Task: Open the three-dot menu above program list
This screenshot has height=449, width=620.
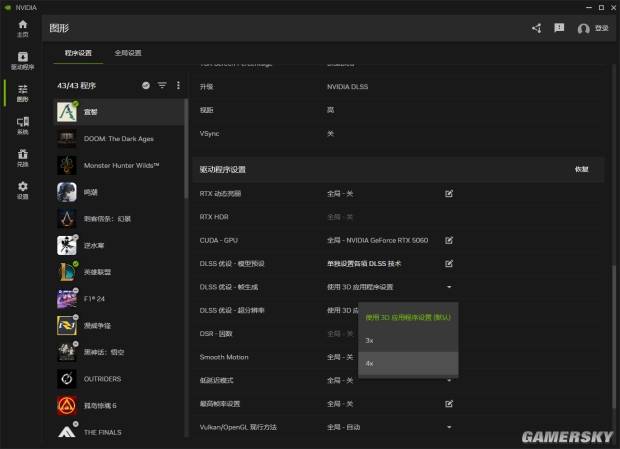Action: coord(178,85)
